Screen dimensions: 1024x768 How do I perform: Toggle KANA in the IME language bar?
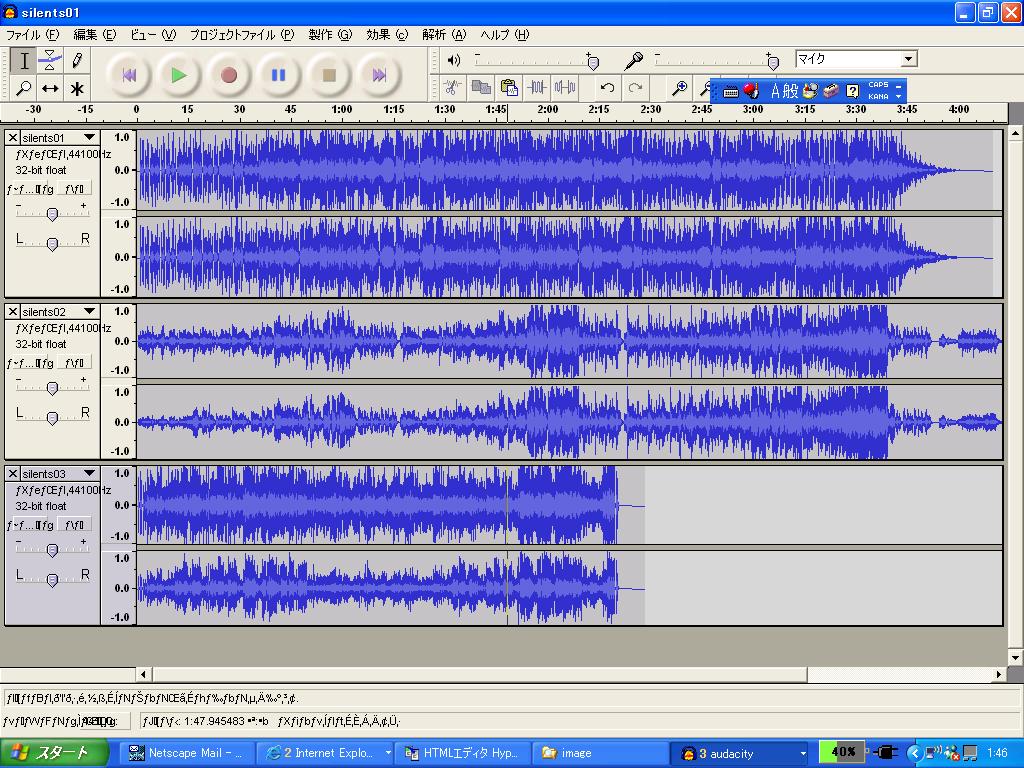click(x=878, y=96)
